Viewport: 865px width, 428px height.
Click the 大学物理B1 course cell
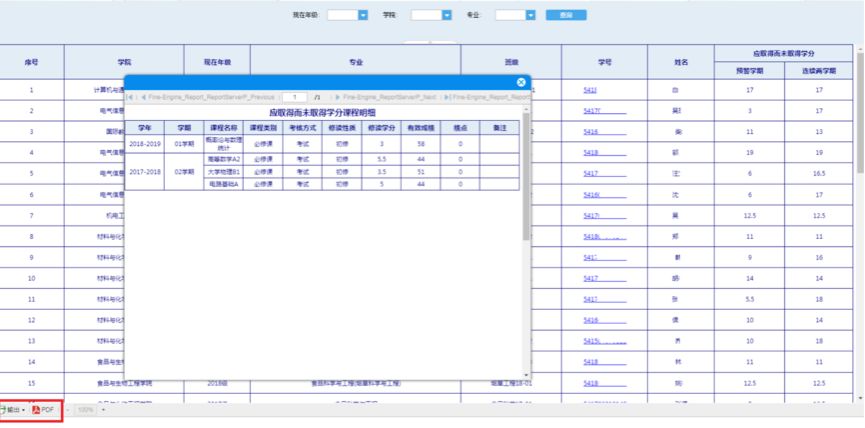pos(223,172)
